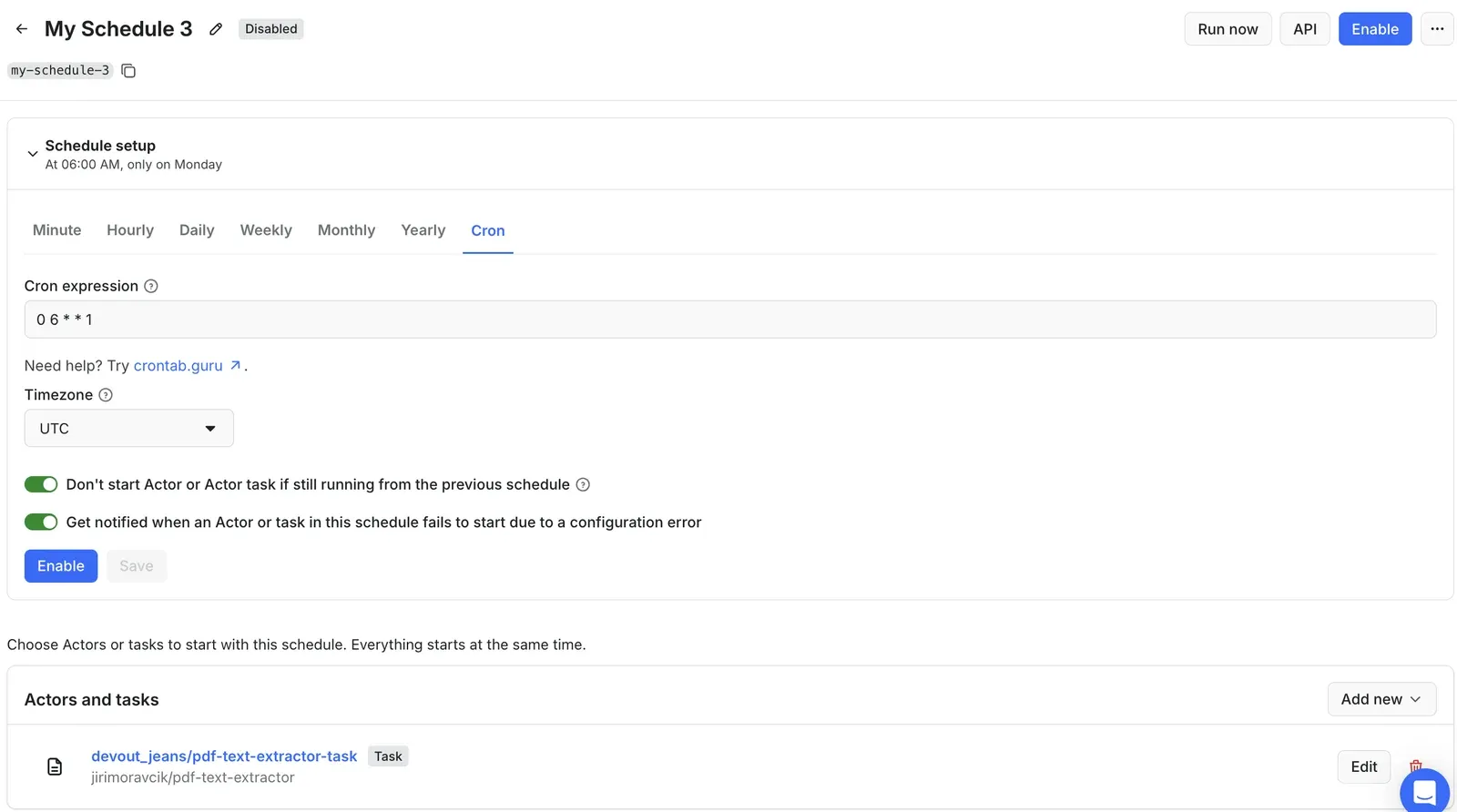Click the document icon beside pdf-text-extractor-task
This screenshot has height=812, width=1457.
[x=55, y=766]
